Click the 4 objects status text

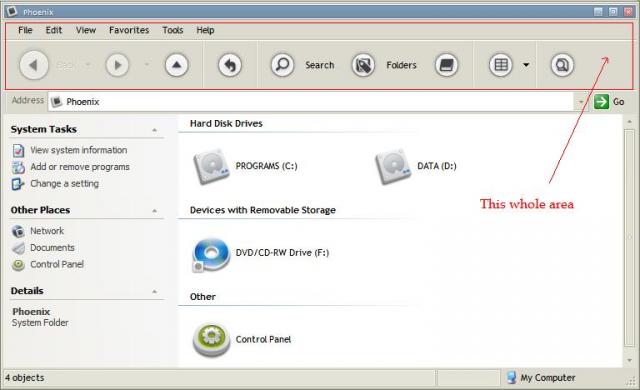24,378
